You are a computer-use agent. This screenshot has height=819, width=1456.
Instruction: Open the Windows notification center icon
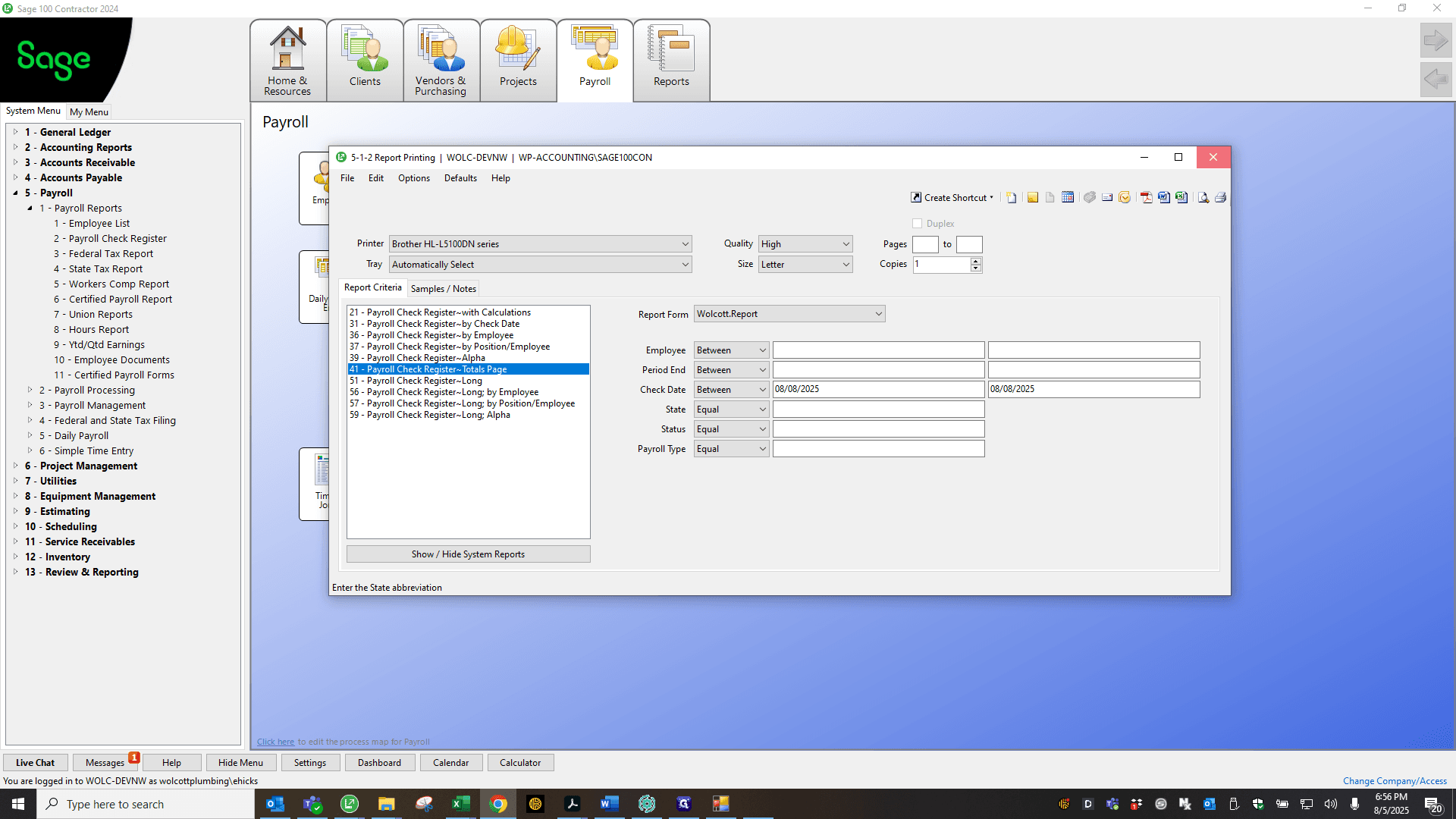click(1432, 805)
